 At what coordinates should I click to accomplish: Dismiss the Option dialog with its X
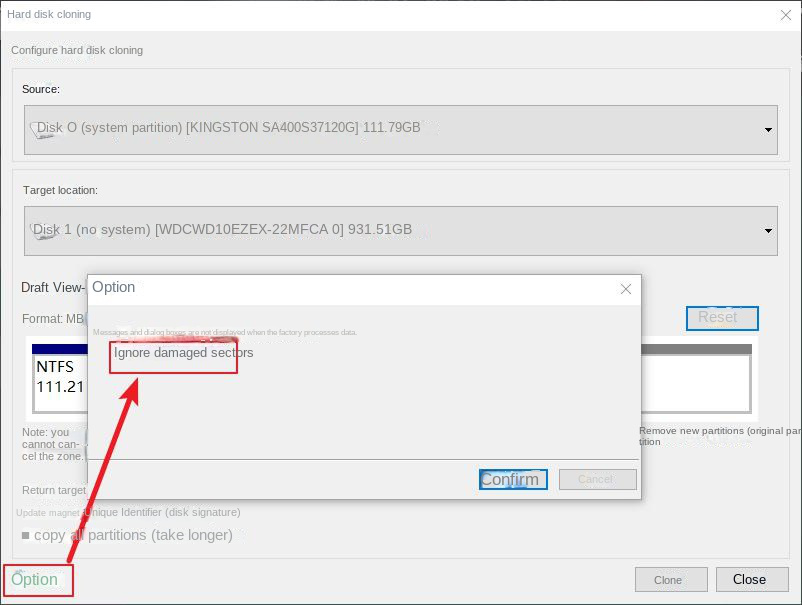point(626,289)
